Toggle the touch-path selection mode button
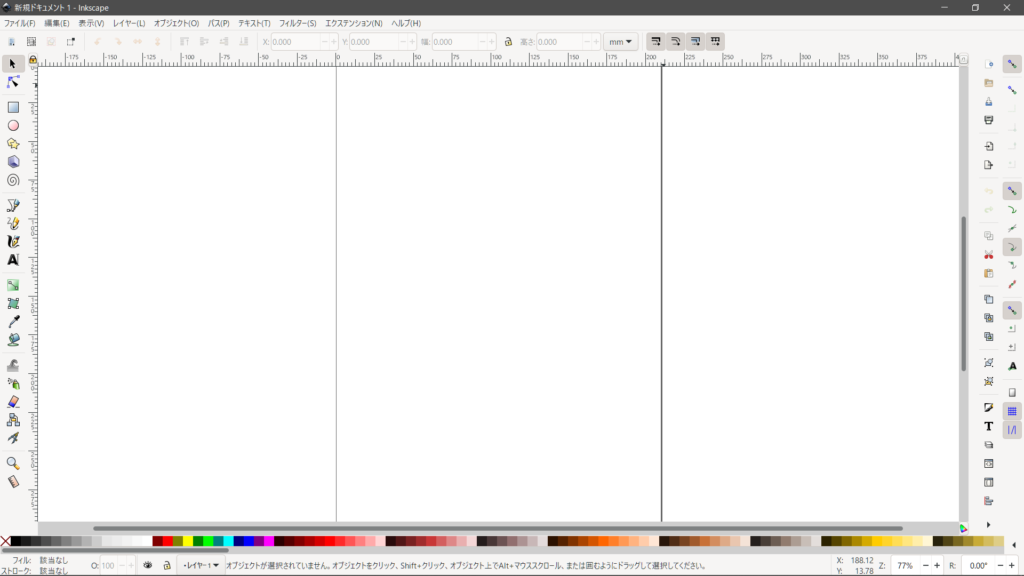Viewport: 1024px width, 576px height. pyautogui.click(x=71, y=42)
